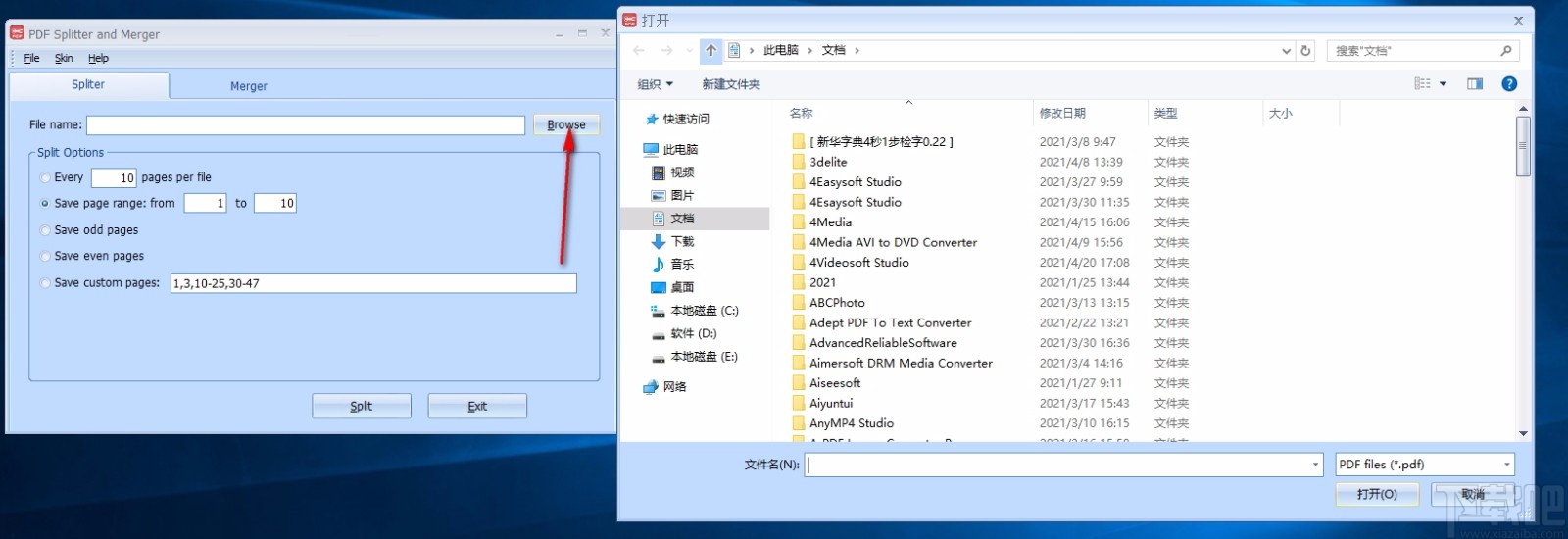Sort by 修改日期 column header
Image resolution: width=1568 pixels, height=539 pixels.
pos(1062,114)
